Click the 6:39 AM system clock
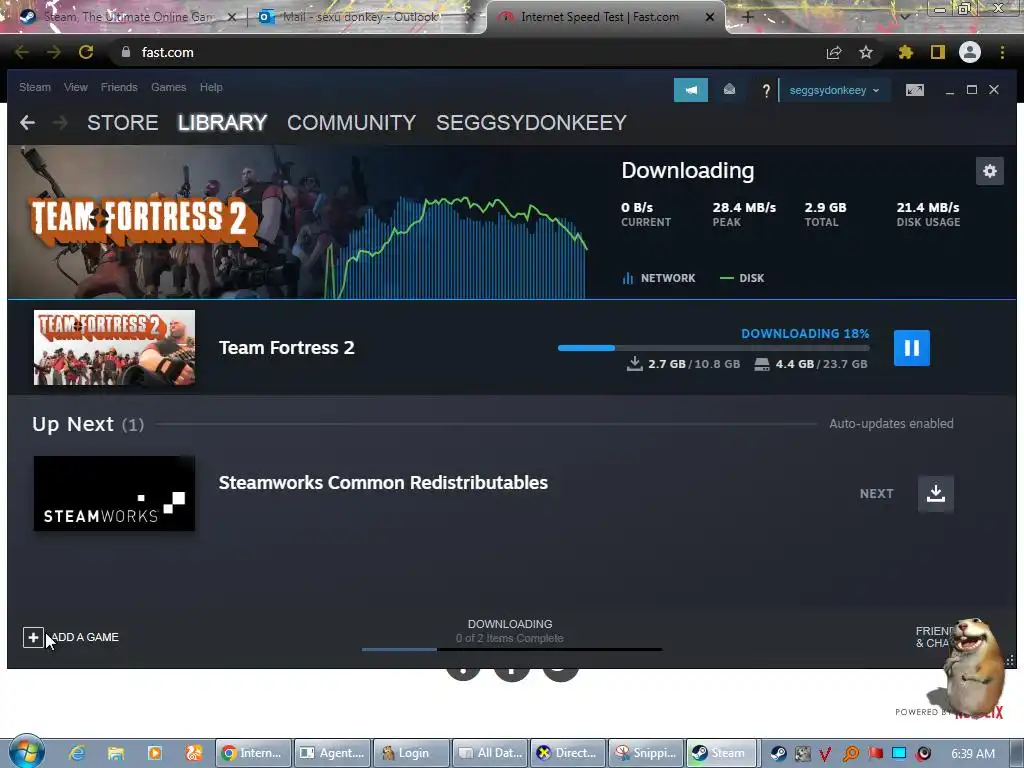Screen dimensions: 1024x768 tap(973, 753)
